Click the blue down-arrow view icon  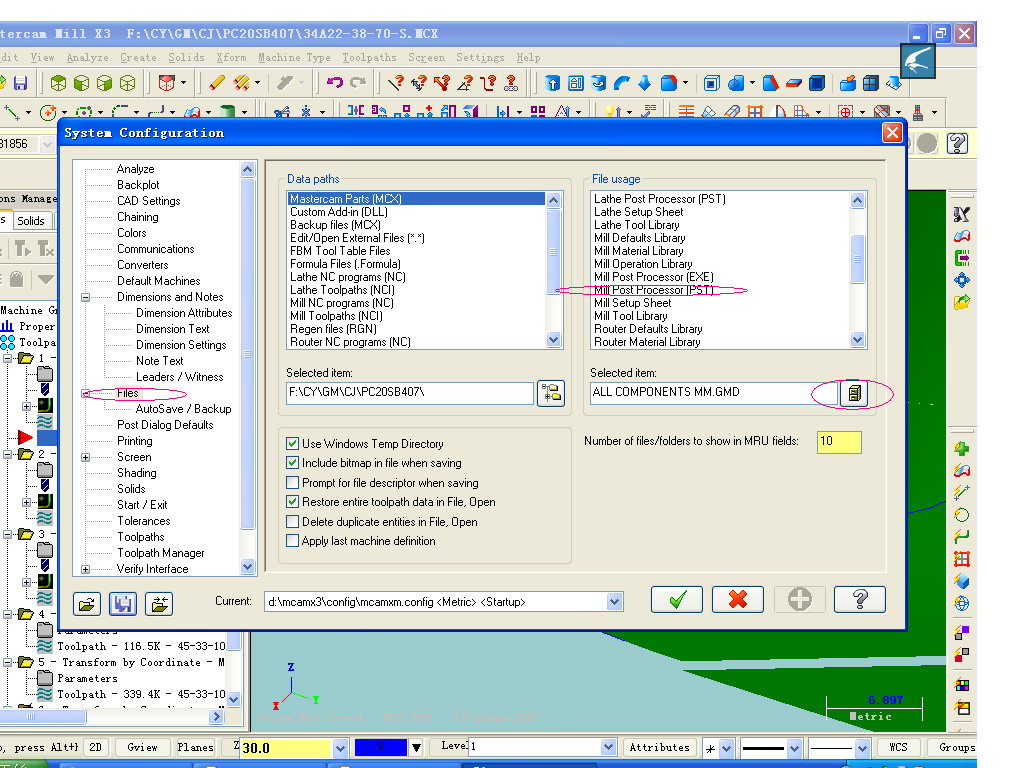click(x=645, y=83)
